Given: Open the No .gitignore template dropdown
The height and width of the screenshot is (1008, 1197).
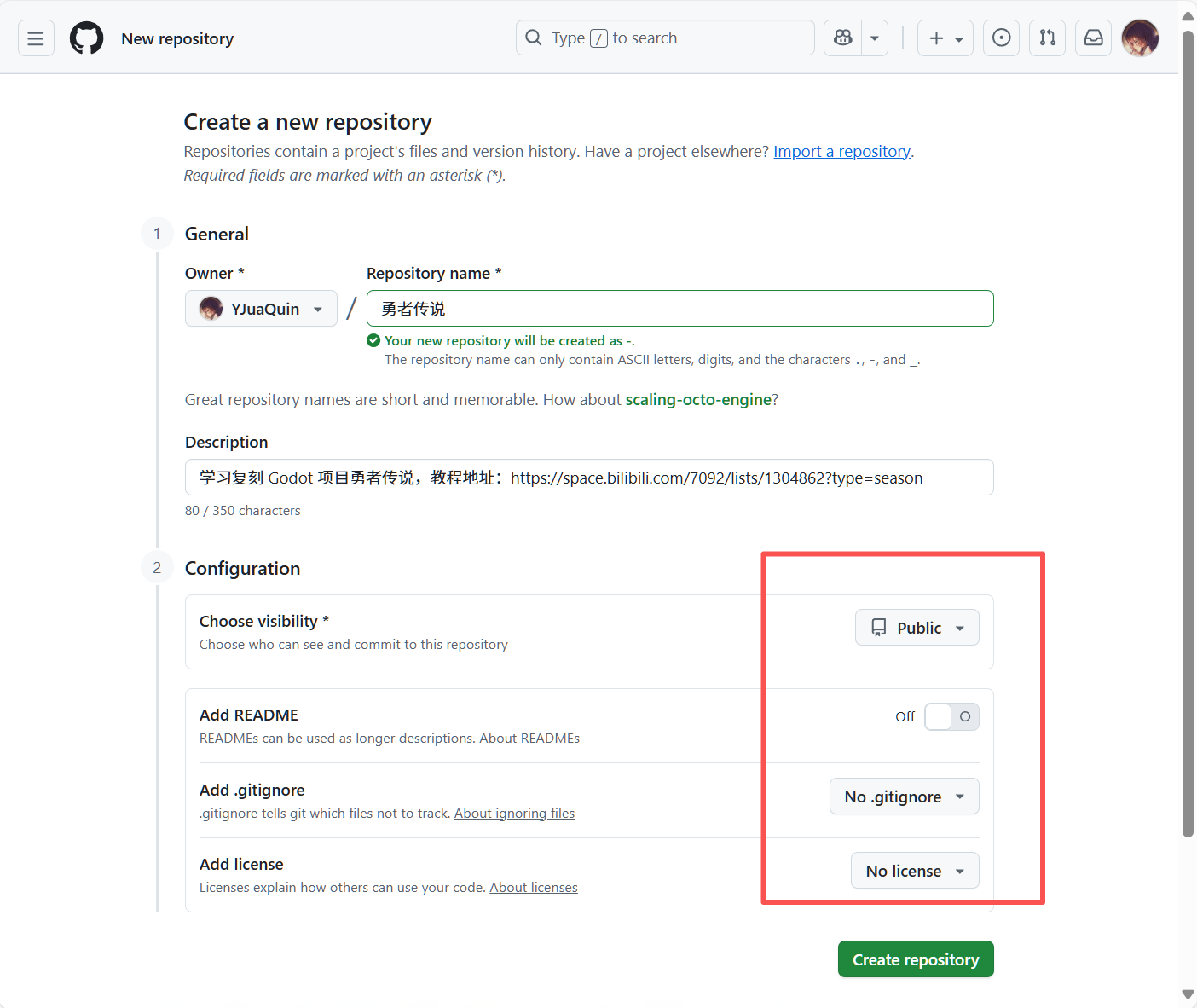Looking at the screenshot, I should point(904,797).
